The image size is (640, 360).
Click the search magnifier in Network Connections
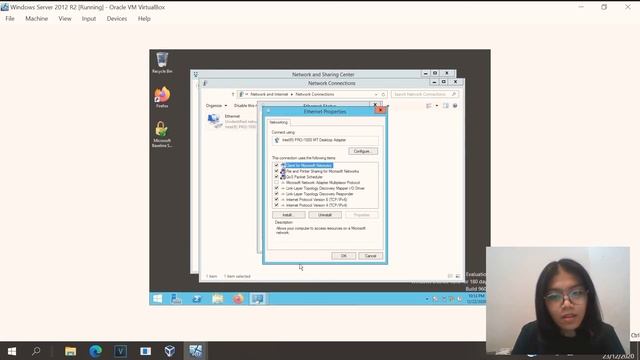(453, 94)
